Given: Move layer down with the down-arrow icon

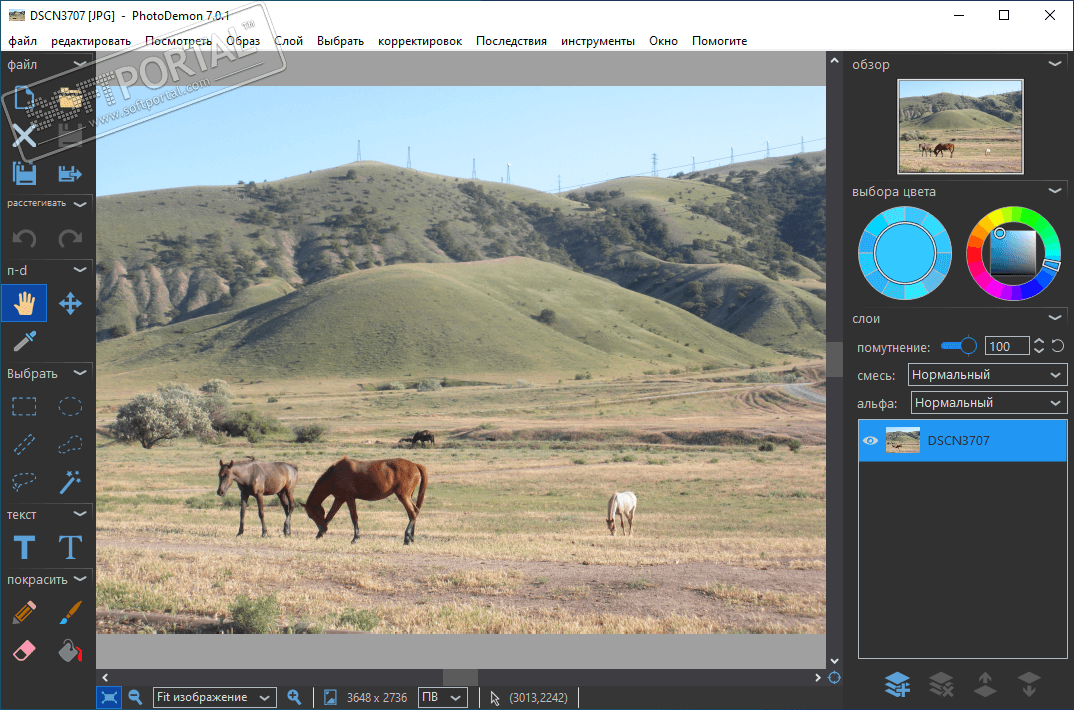Looking at the screenshot, I should pos(1029,684).
